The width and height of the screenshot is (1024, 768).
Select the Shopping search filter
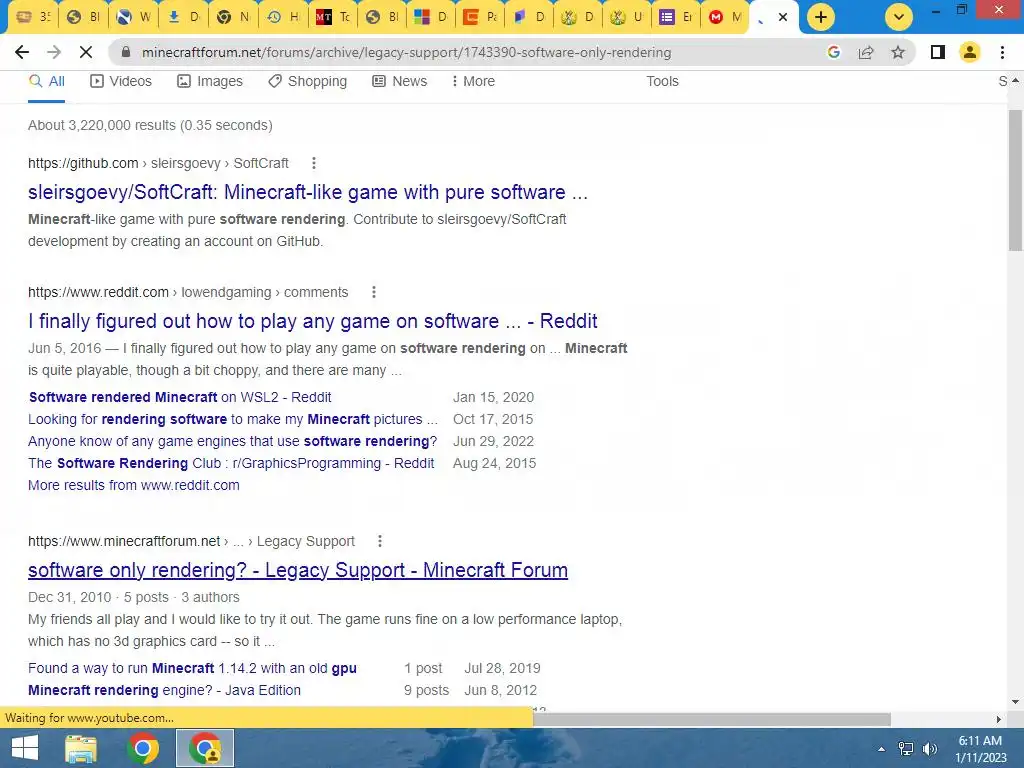(308, 82)
